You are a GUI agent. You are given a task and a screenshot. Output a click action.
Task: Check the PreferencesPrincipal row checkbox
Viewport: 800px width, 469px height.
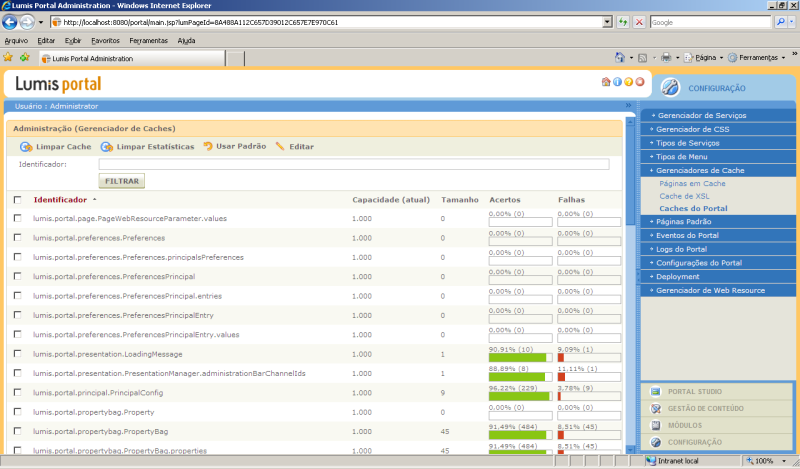click(x=17, y=276)
